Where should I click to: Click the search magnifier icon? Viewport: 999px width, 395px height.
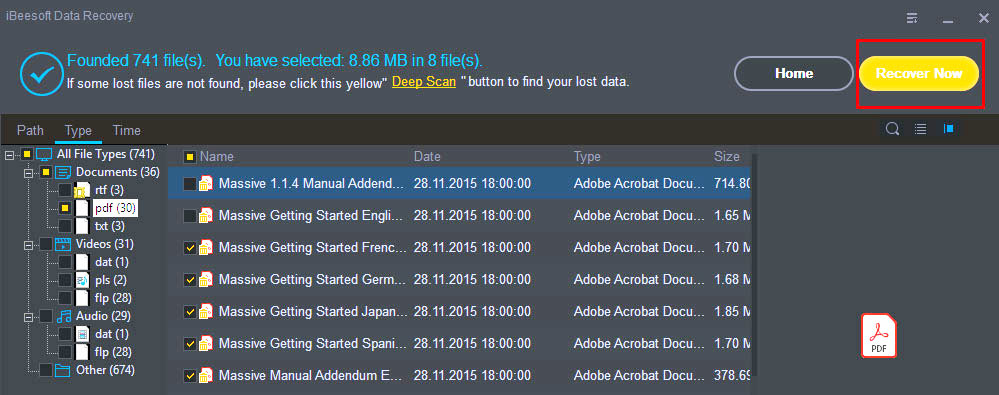click(893, 129)
